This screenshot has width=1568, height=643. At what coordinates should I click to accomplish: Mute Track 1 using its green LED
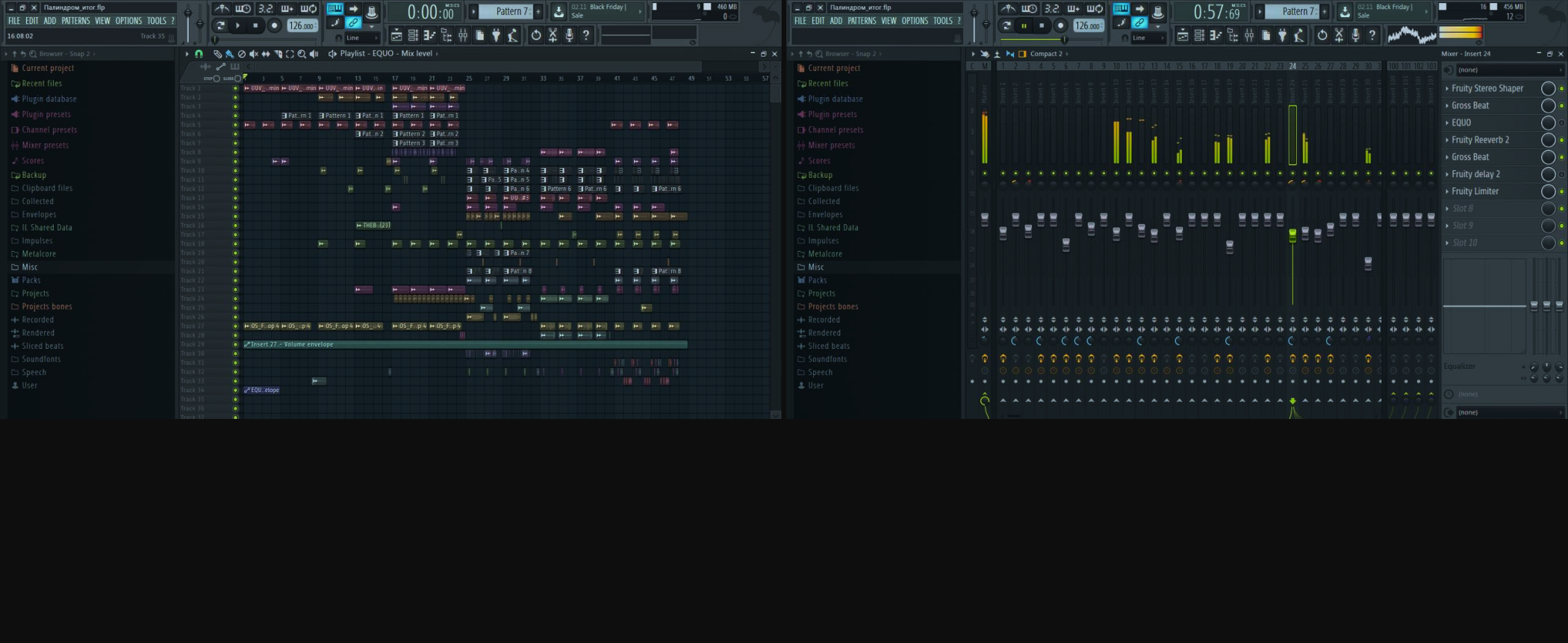pos(235,88)
